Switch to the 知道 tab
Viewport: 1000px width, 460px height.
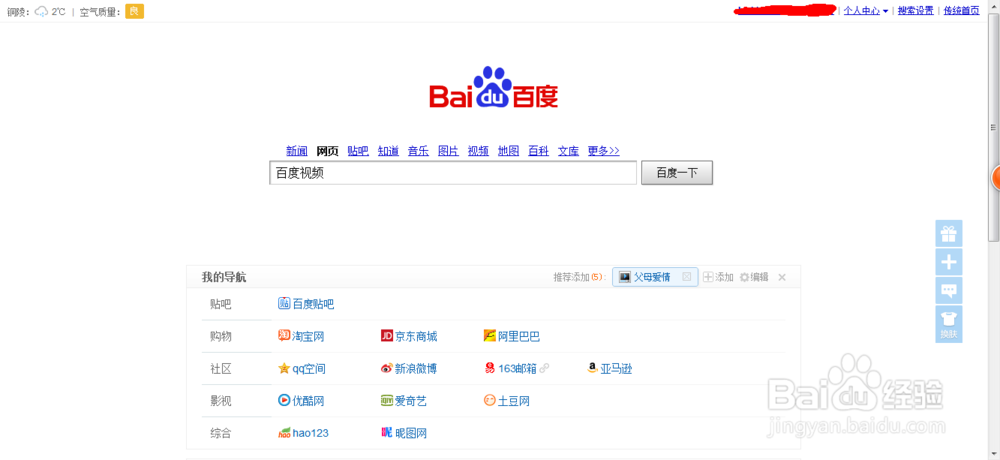pyautogui.click(x=388, y=151)
